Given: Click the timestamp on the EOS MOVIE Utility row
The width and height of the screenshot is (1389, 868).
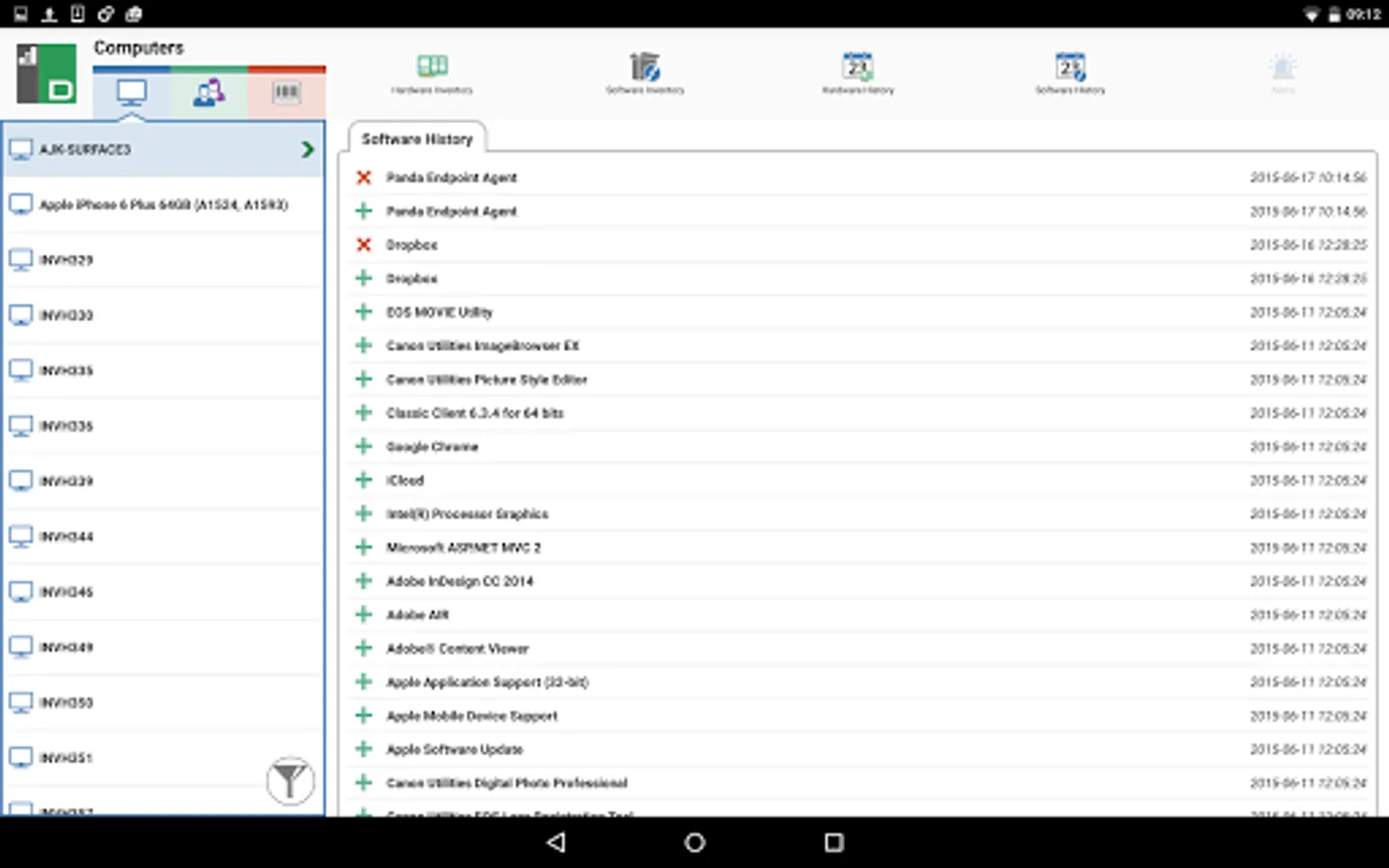Looking at the screenshot, I should 1308,312.
